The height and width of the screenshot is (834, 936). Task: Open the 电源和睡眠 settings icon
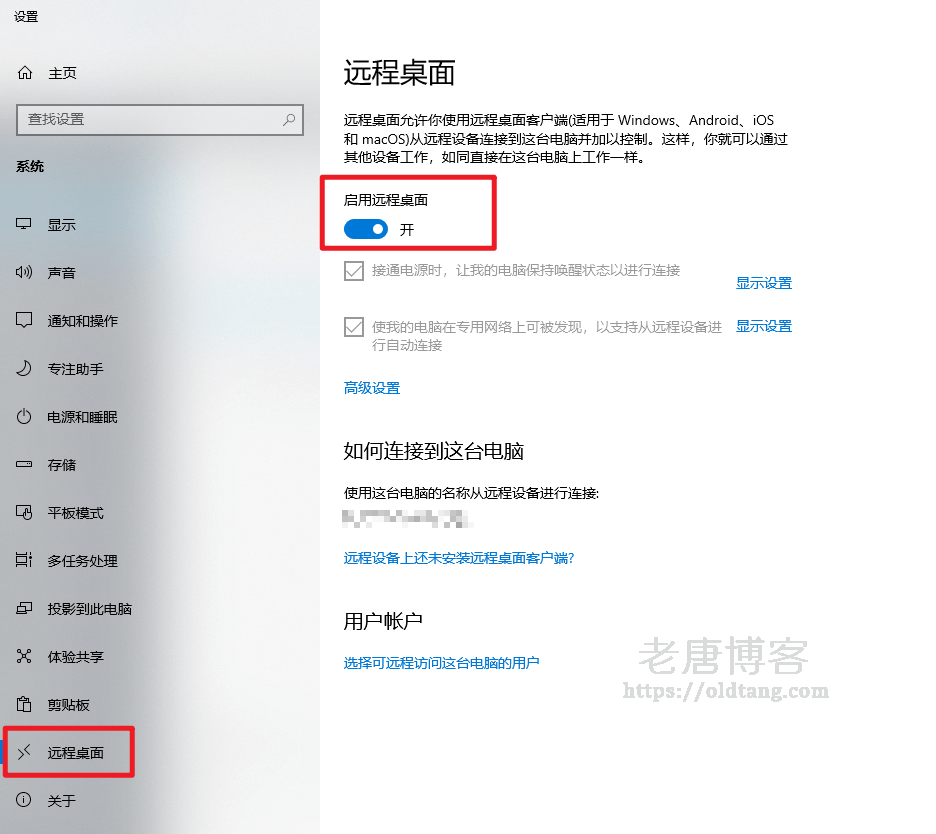(x=24, y=416)
